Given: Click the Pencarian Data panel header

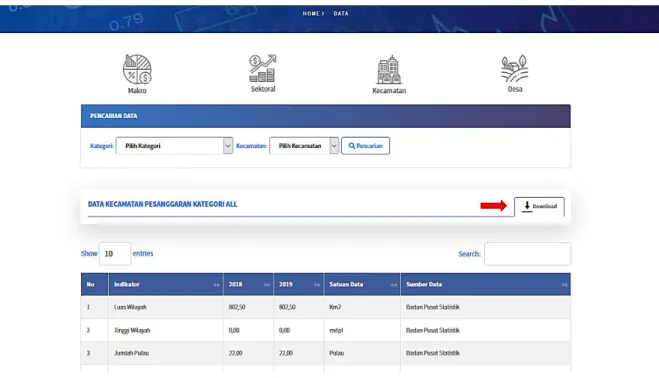Looking at the screenshot, I should coord(326,116).
